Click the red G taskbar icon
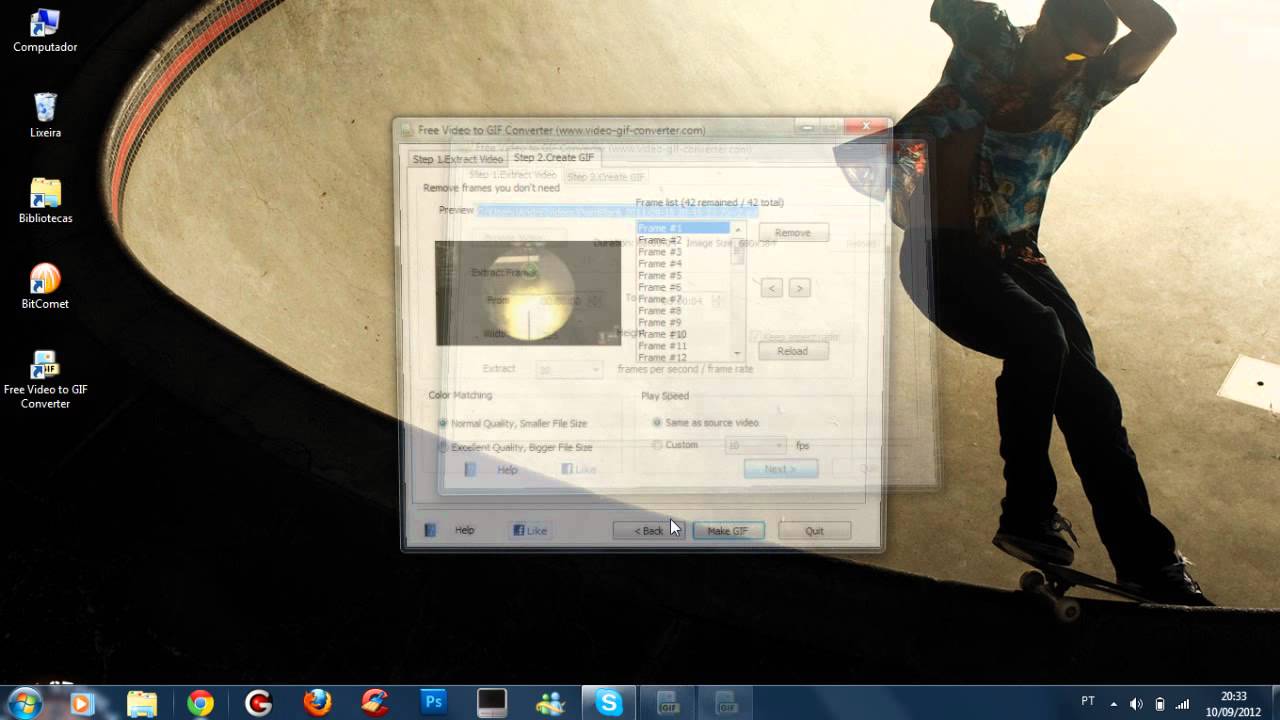This screenshot has height=720, width=1280. pyautogui.click(x=259, y=703)
